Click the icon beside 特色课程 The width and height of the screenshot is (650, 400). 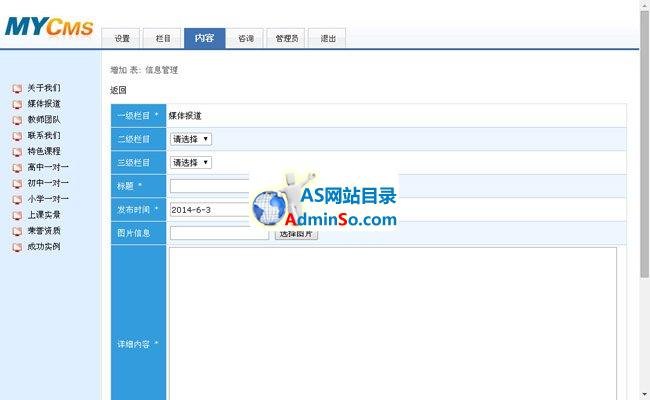pyautogui.click(x=17, y=152)
